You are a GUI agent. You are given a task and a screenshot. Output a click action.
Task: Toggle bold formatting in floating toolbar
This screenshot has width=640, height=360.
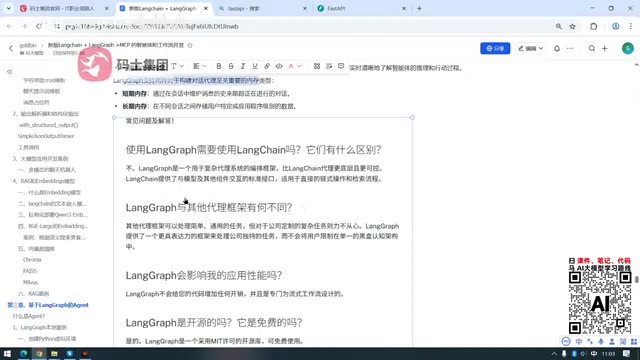coord(219,66)
